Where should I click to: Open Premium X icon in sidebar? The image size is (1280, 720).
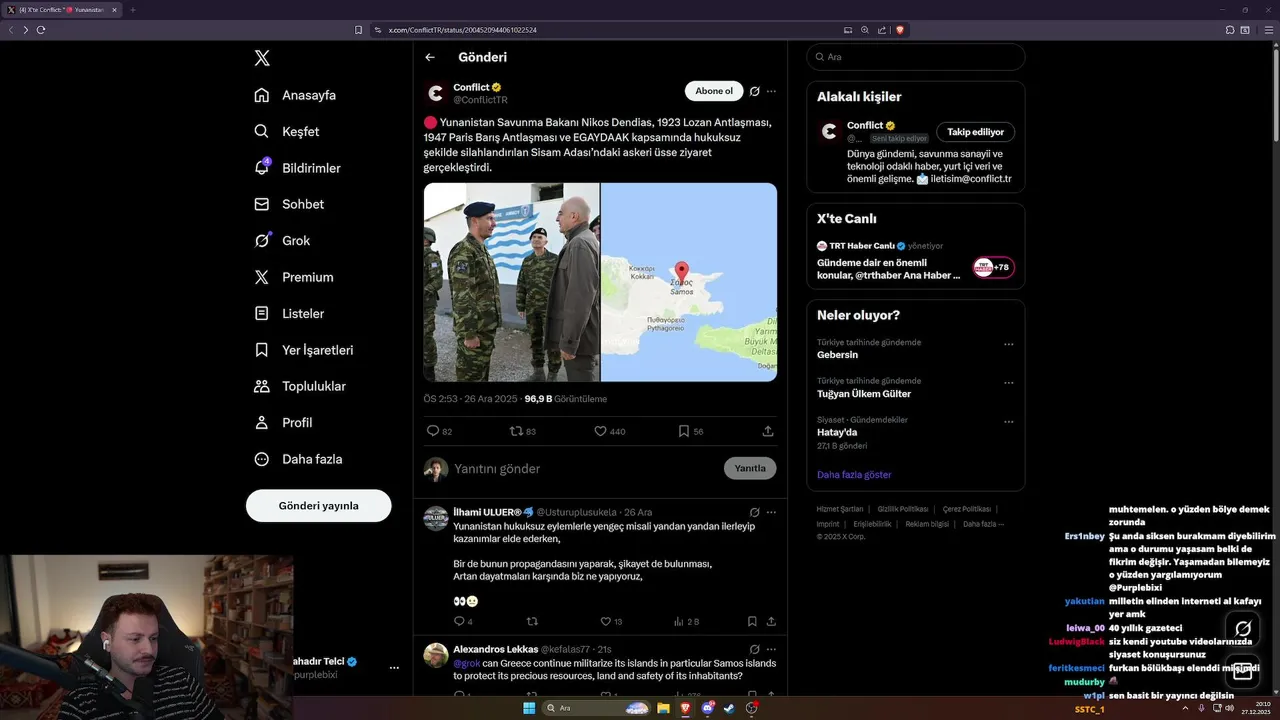(262, 277)
